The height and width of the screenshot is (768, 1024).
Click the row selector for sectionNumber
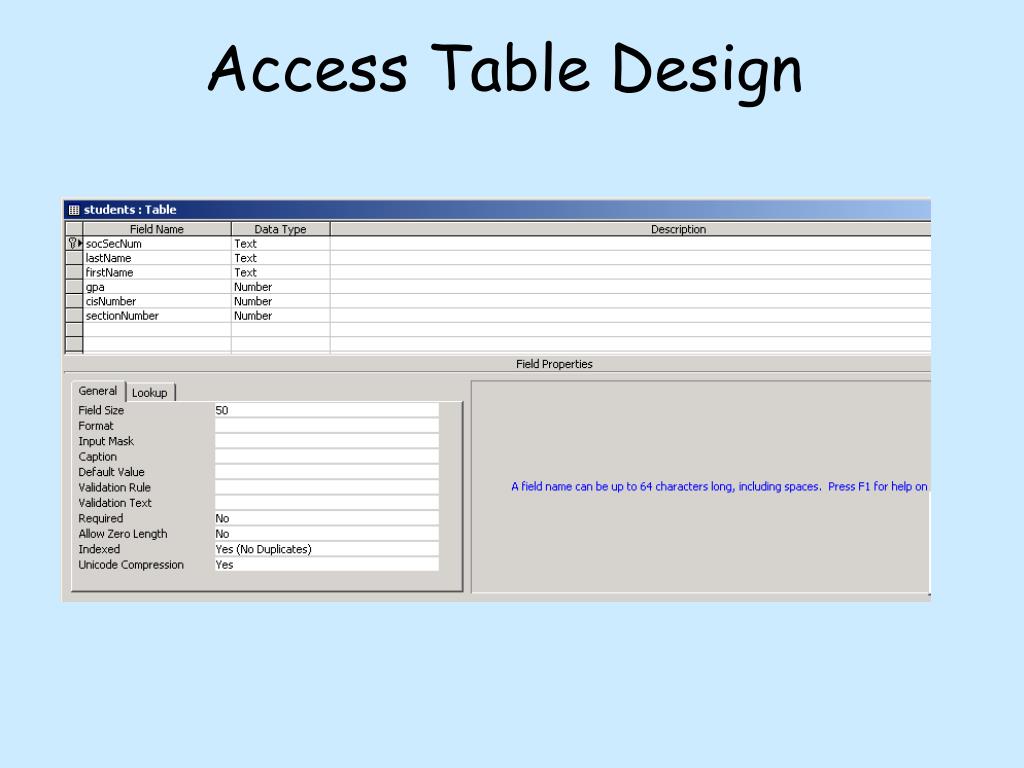tap(74, 315)
